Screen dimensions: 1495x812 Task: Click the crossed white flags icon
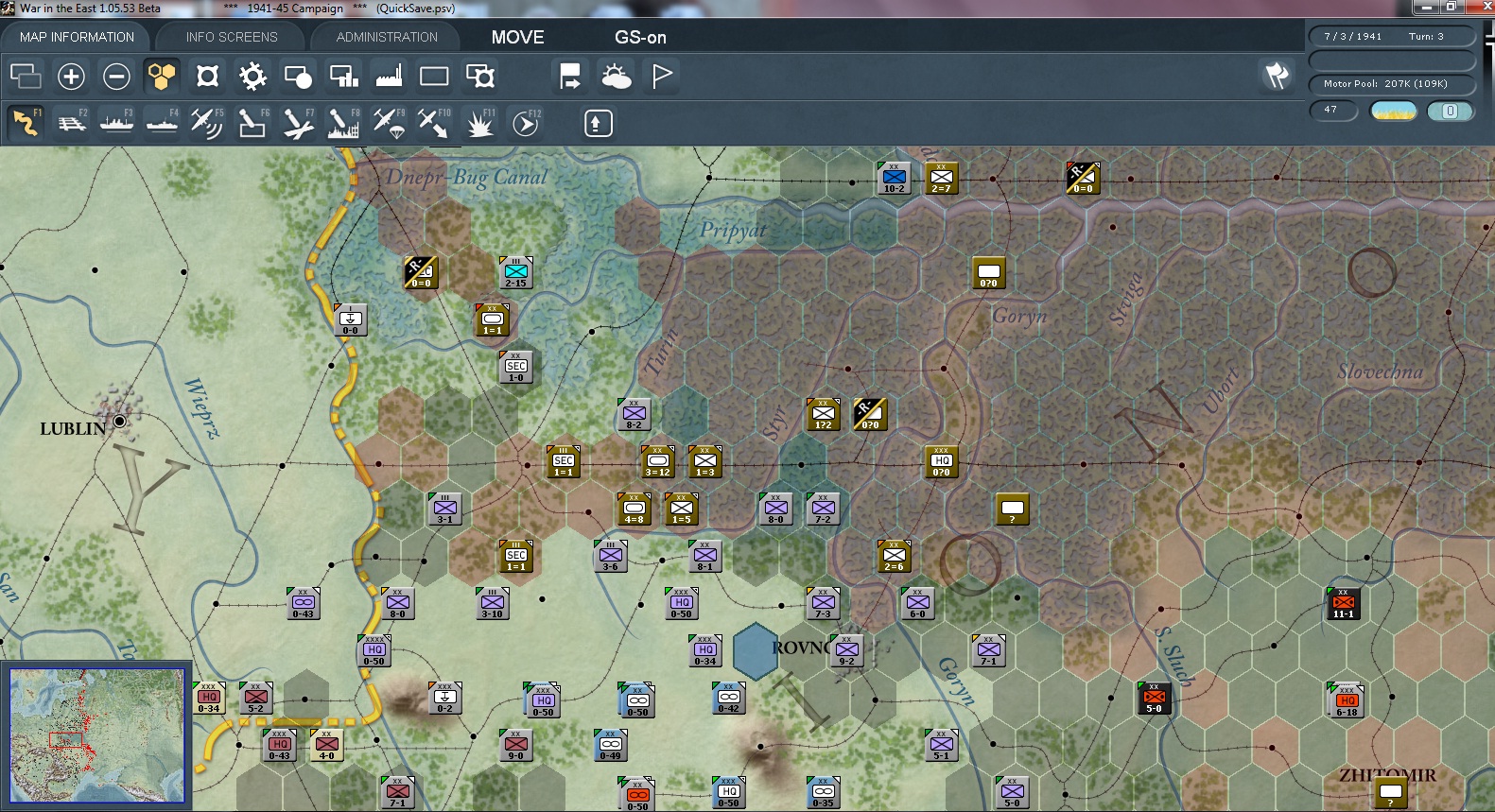click(x=1277, y=76)
